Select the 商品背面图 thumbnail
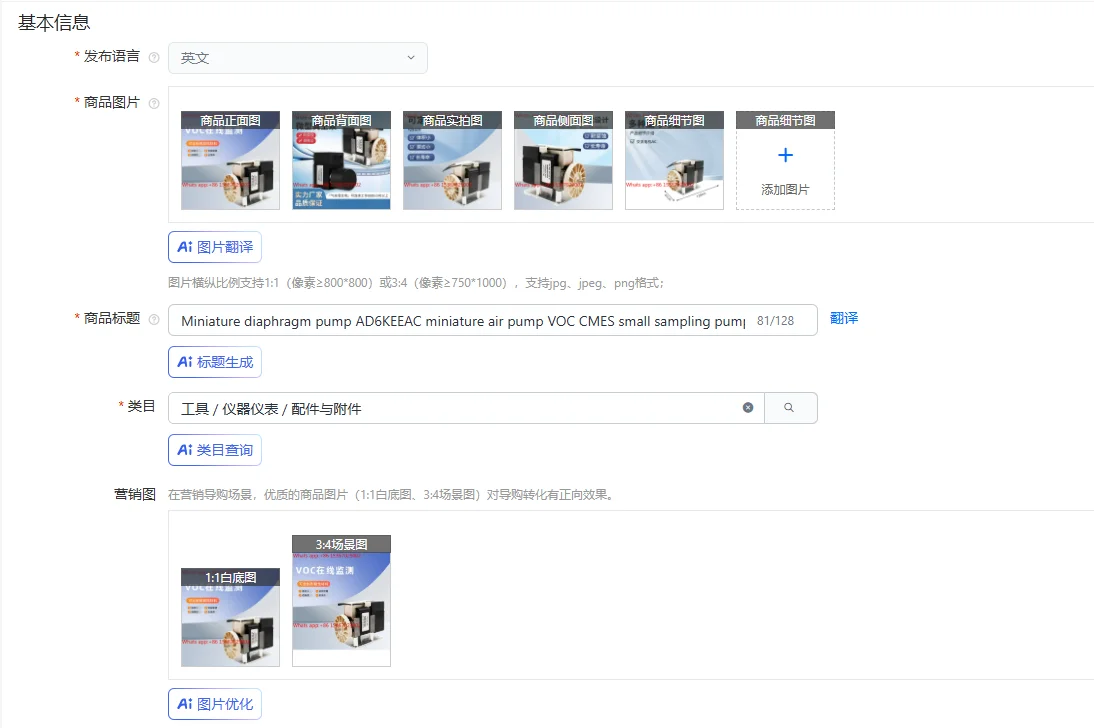The image size is (1094, 728). click(341, 161)
